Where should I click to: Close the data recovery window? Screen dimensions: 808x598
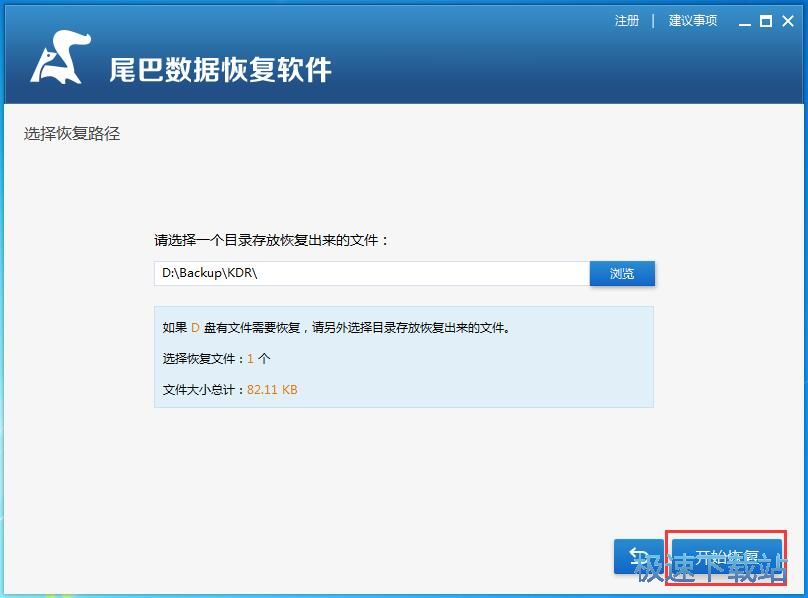tap(788, 21)
